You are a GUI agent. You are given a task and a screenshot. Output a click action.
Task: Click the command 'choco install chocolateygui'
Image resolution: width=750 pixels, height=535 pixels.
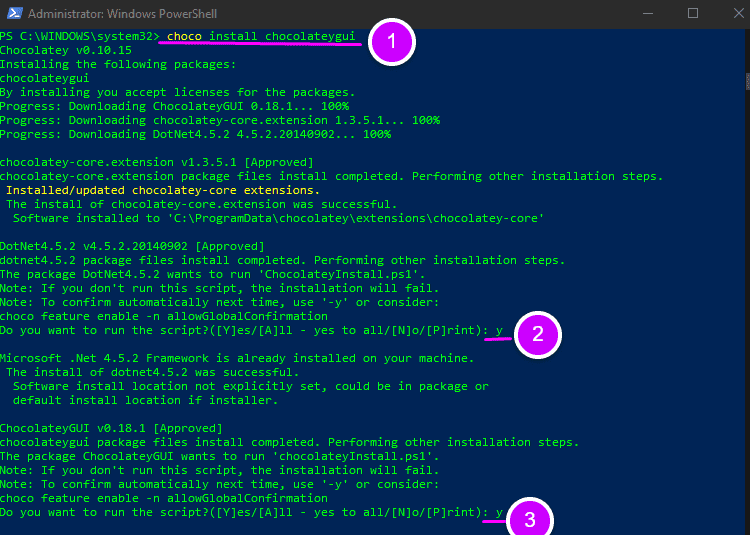(261, 36)
